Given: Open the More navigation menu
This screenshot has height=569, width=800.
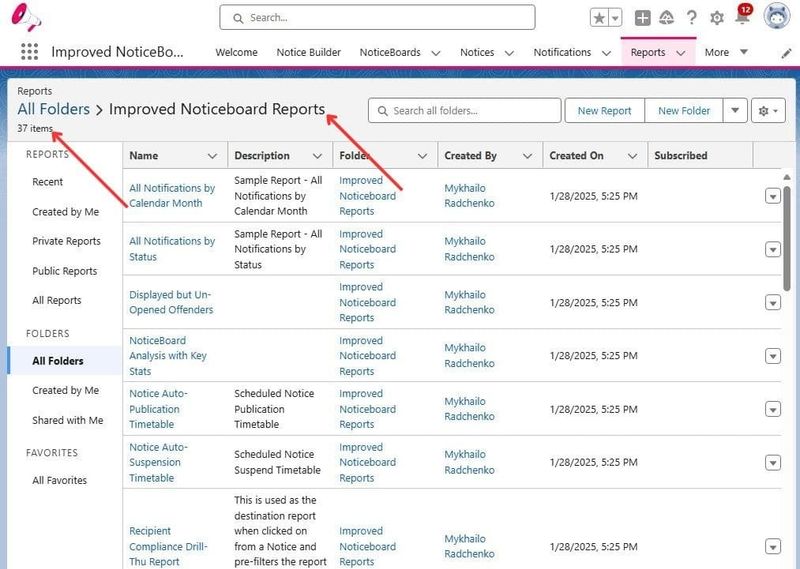Looking at the screenshot, I should (x=726, y=53).
